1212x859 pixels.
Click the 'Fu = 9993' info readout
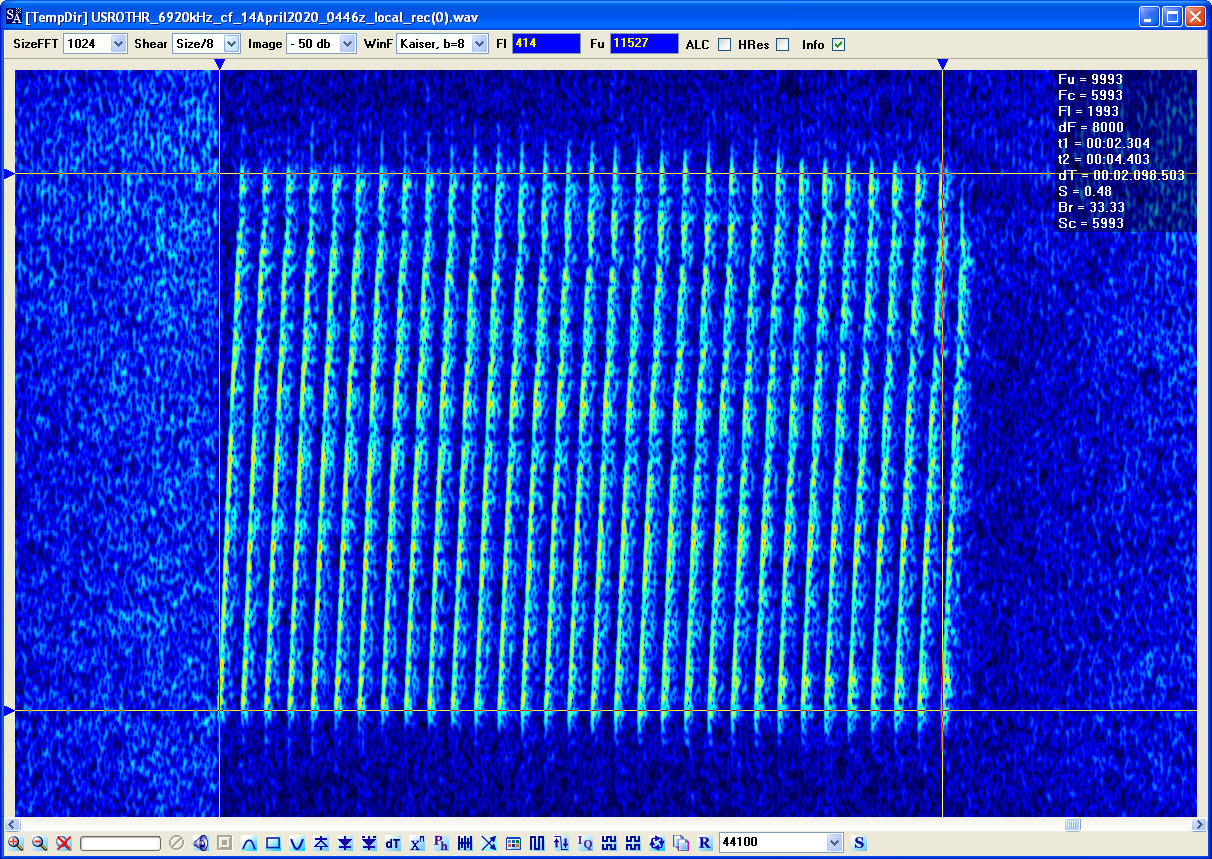(x=1090, y=79)
